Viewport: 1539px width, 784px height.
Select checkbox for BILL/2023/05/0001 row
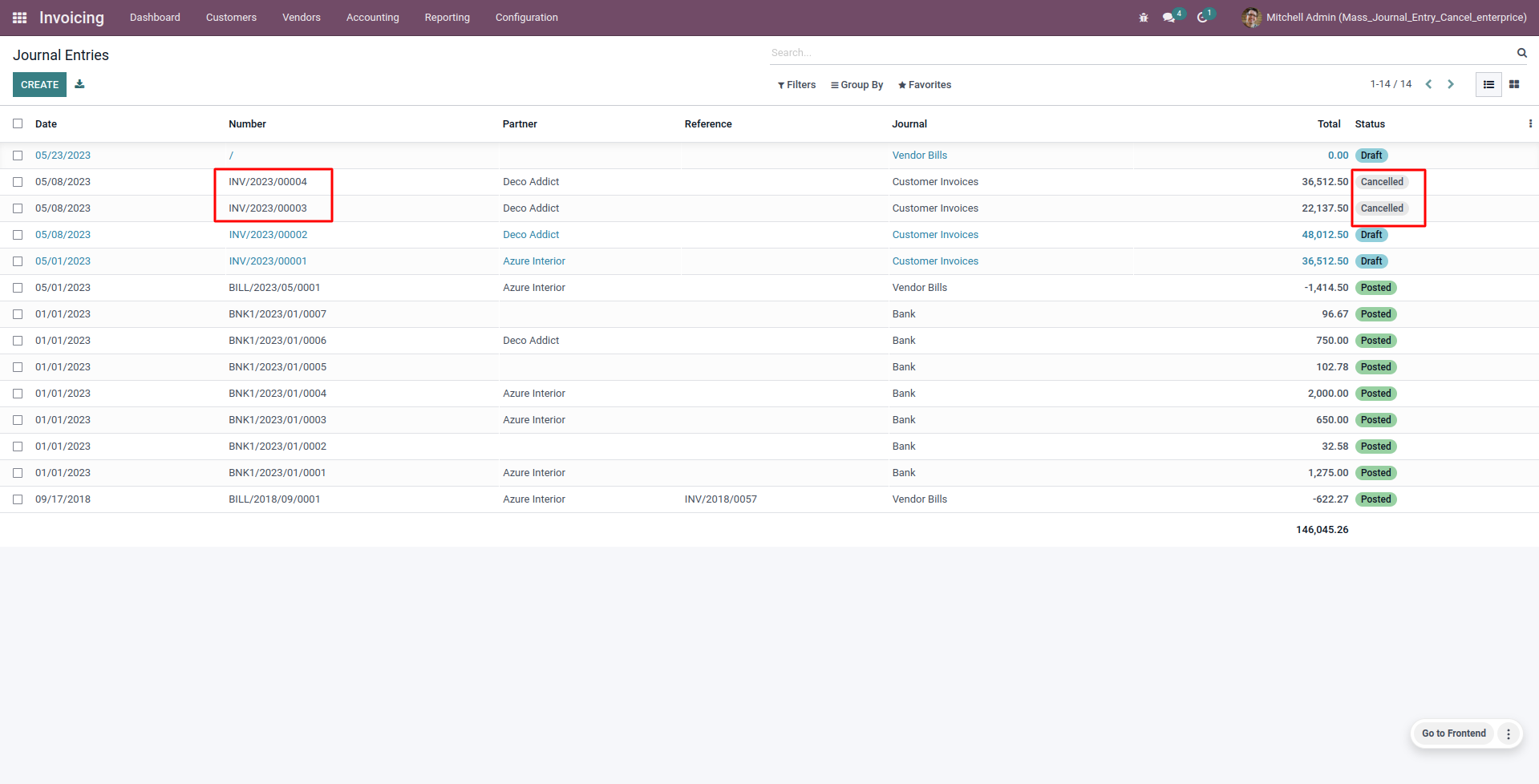pyautogui.click(x=18, y=288)
